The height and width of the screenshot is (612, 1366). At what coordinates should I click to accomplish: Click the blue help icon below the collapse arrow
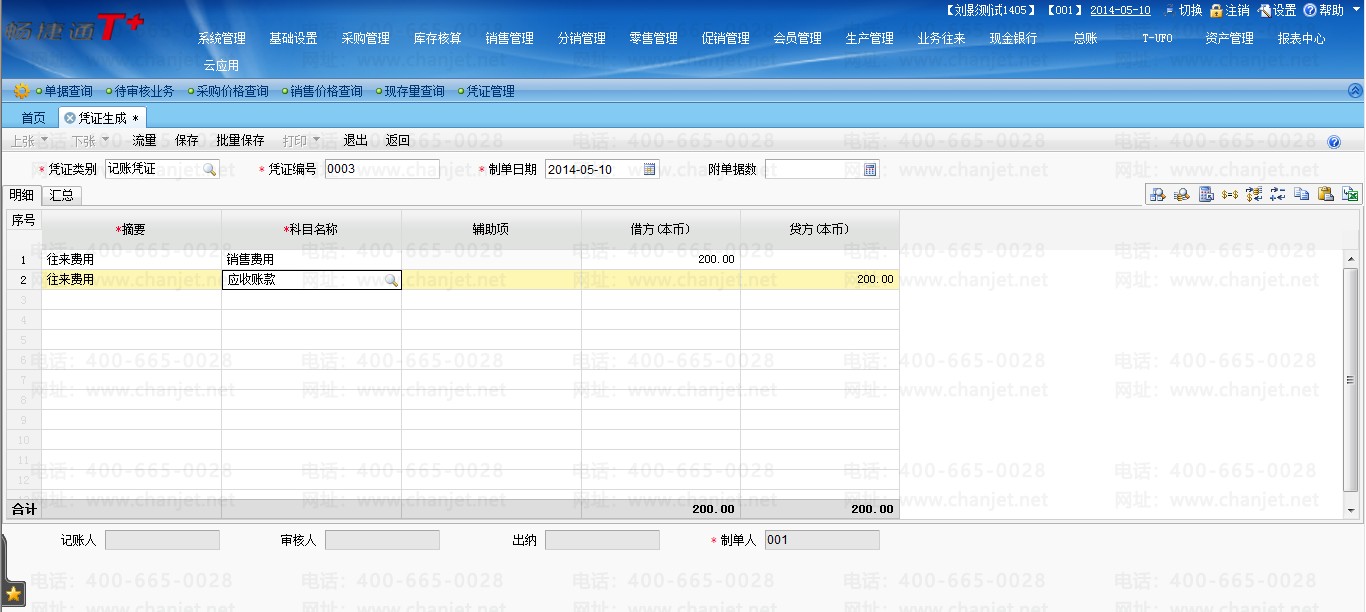tap(1334, 142)
